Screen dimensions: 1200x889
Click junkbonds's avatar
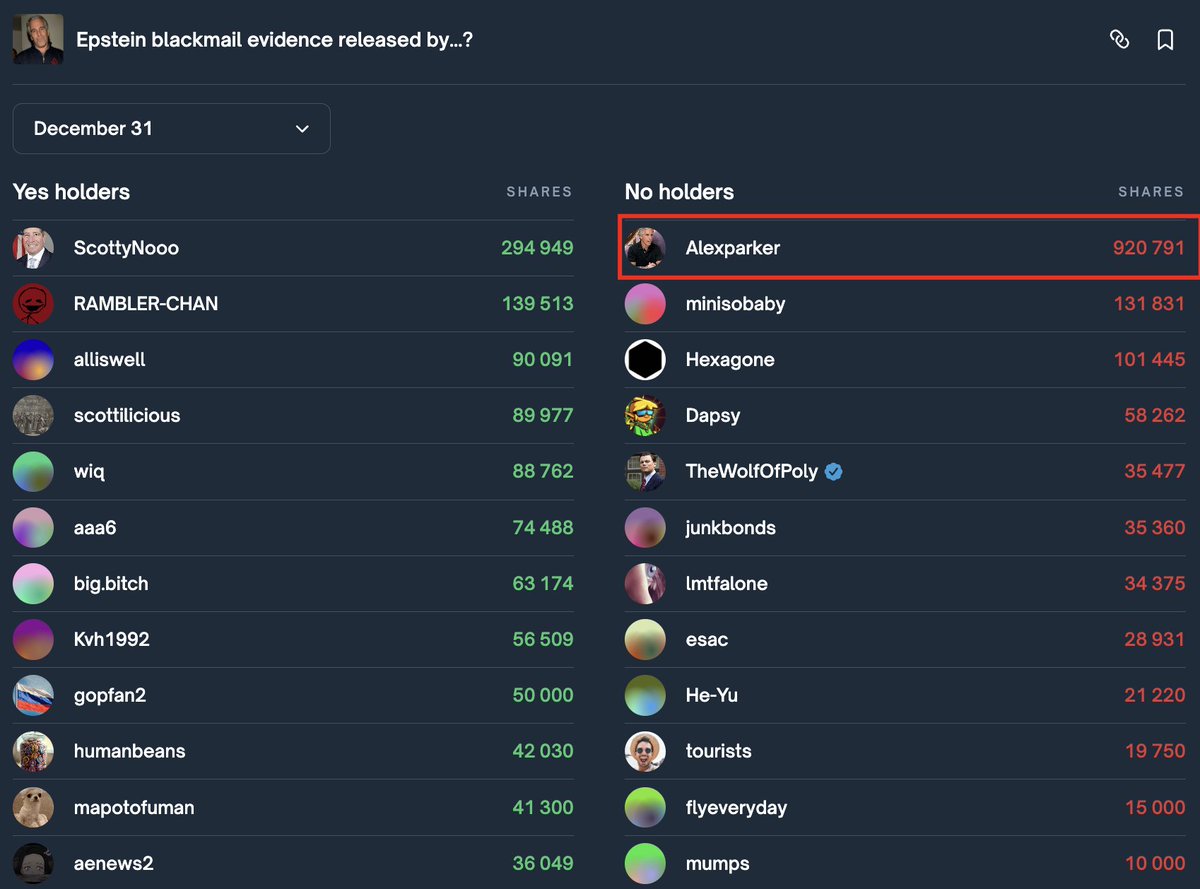645,528
